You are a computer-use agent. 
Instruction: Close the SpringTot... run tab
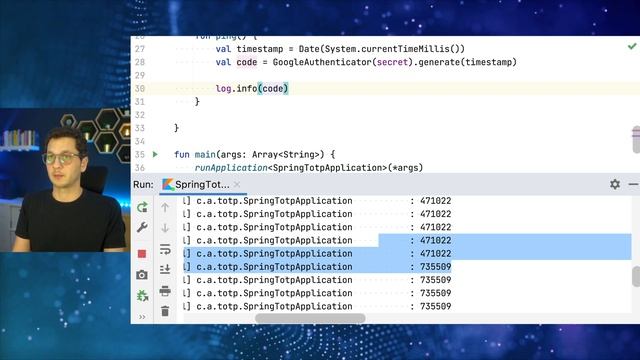(237, 184)
